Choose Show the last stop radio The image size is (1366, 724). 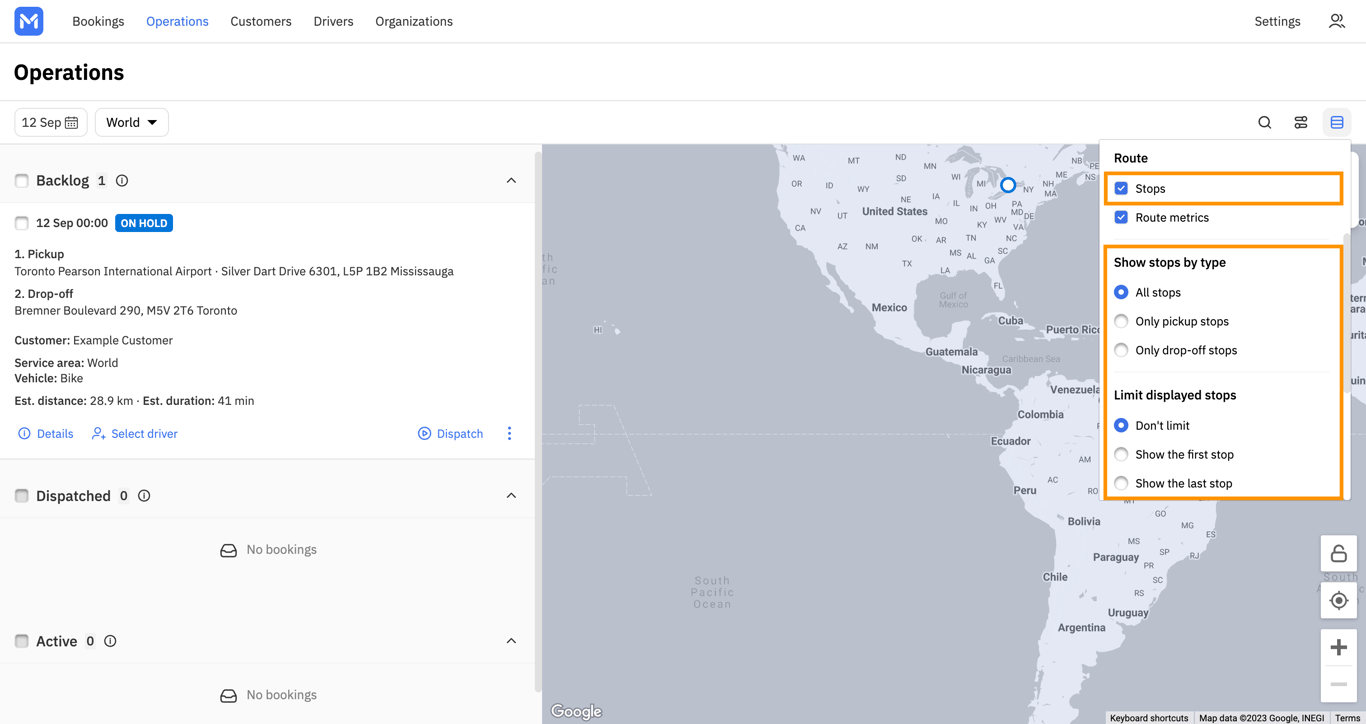[1121, 483]
